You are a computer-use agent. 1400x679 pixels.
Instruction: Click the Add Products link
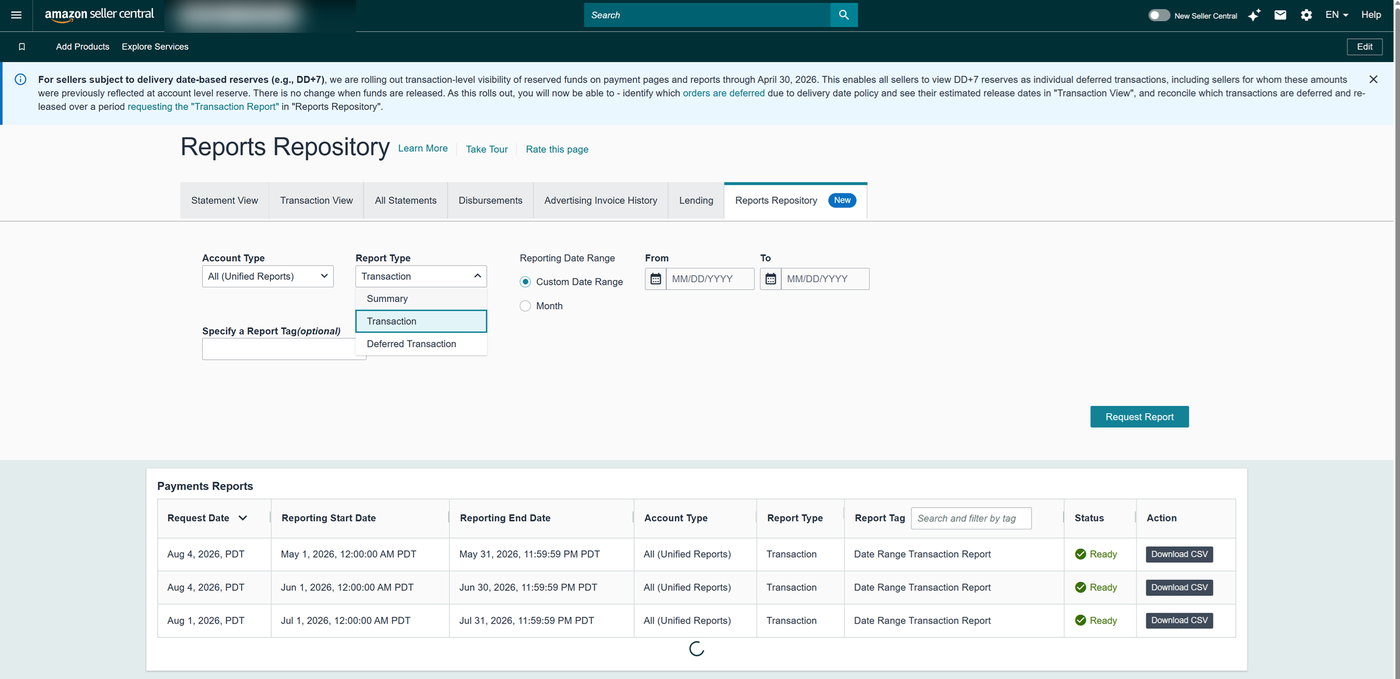point(83,47)
